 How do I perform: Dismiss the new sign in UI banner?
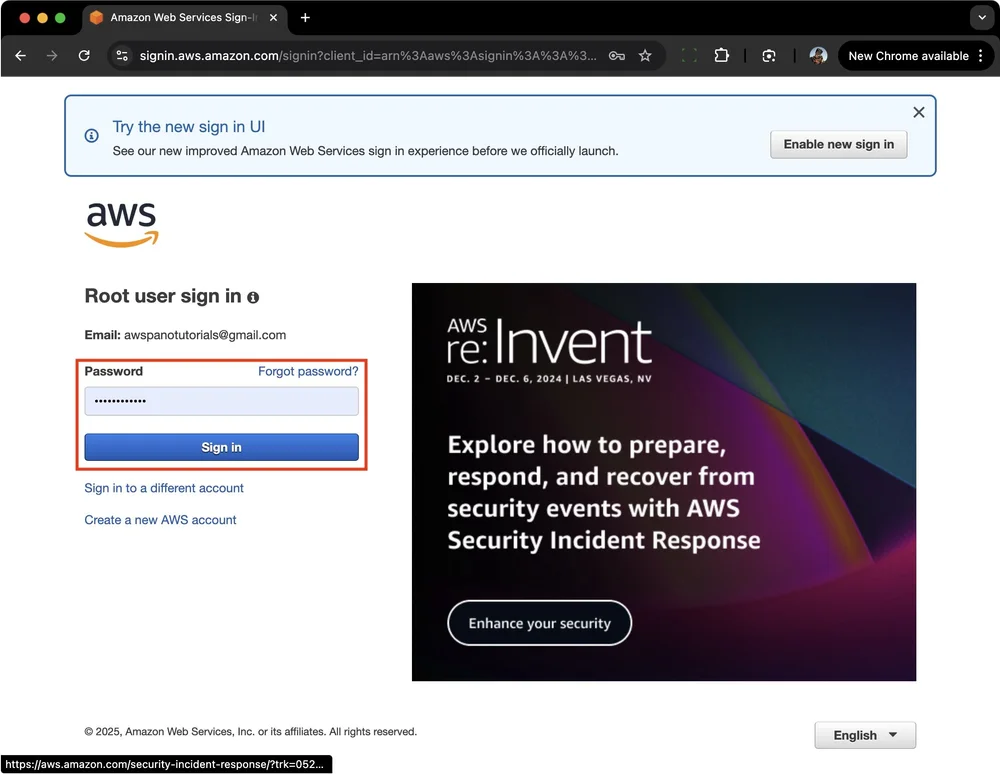tap(918, 112)
